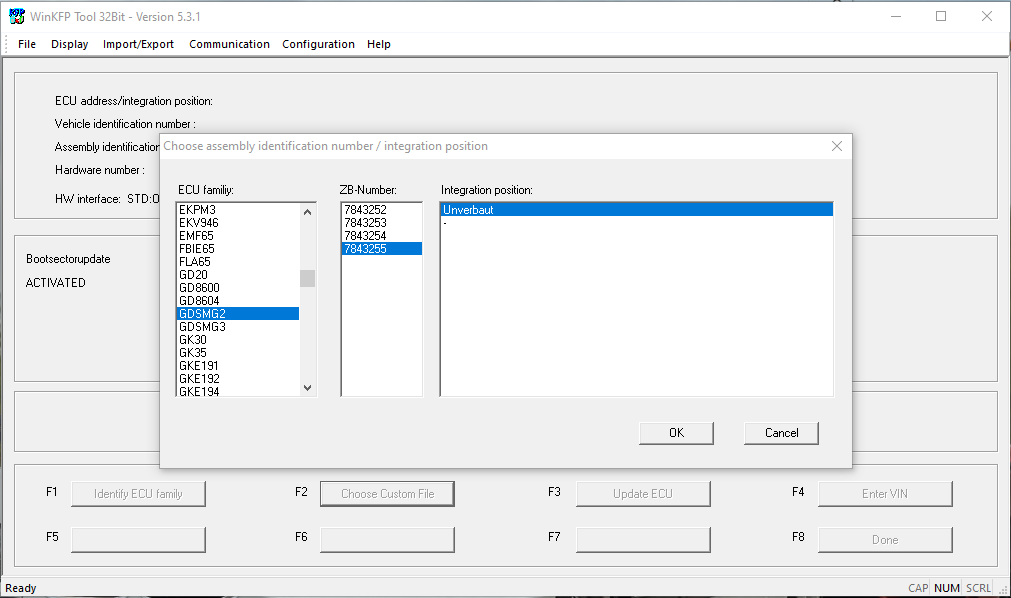Minimize the WinKFP Tool window
Screen dimensions: 1011x598
(896, 16)
